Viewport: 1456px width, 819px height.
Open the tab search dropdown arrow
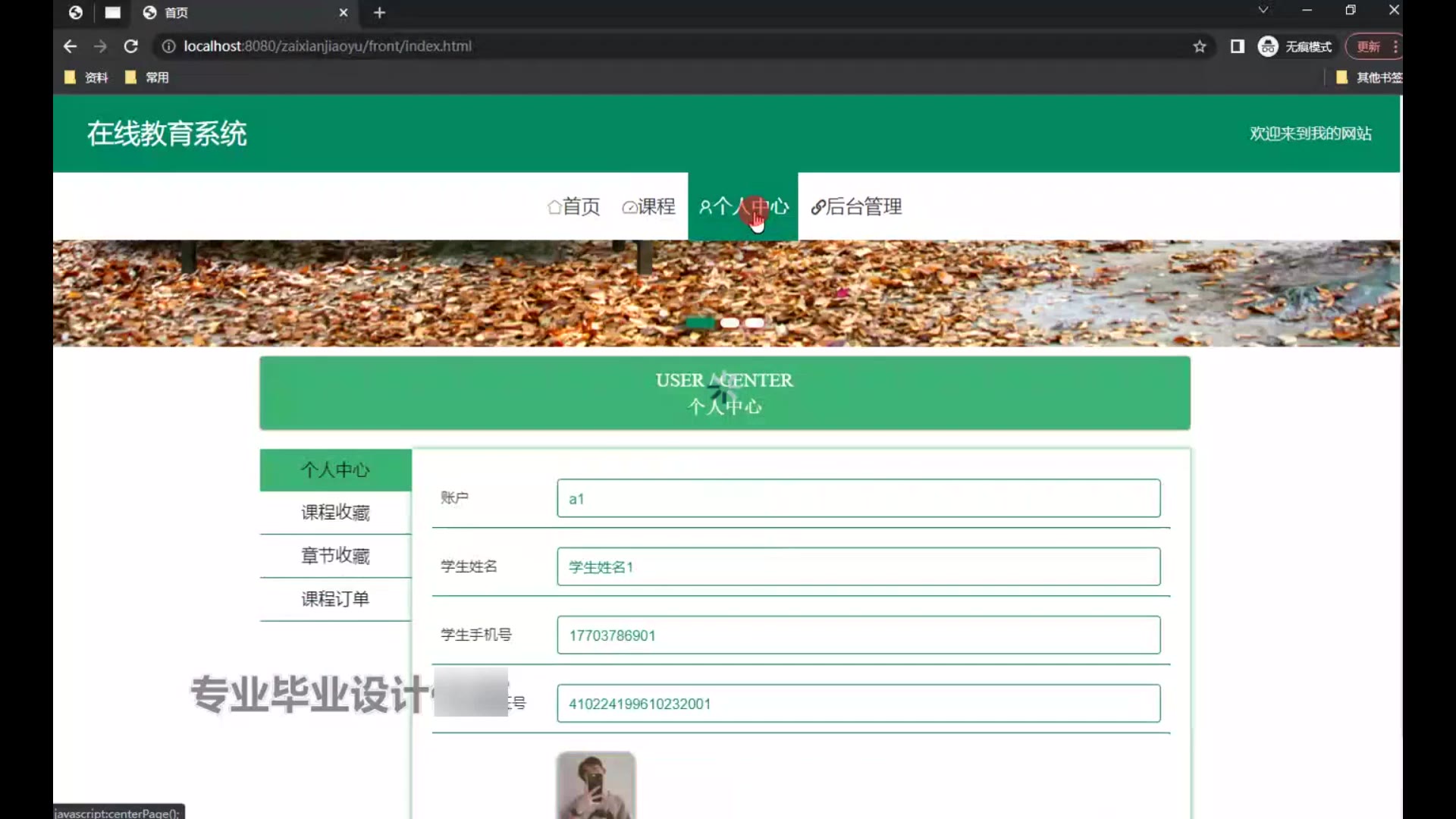tap(1263, 10)
